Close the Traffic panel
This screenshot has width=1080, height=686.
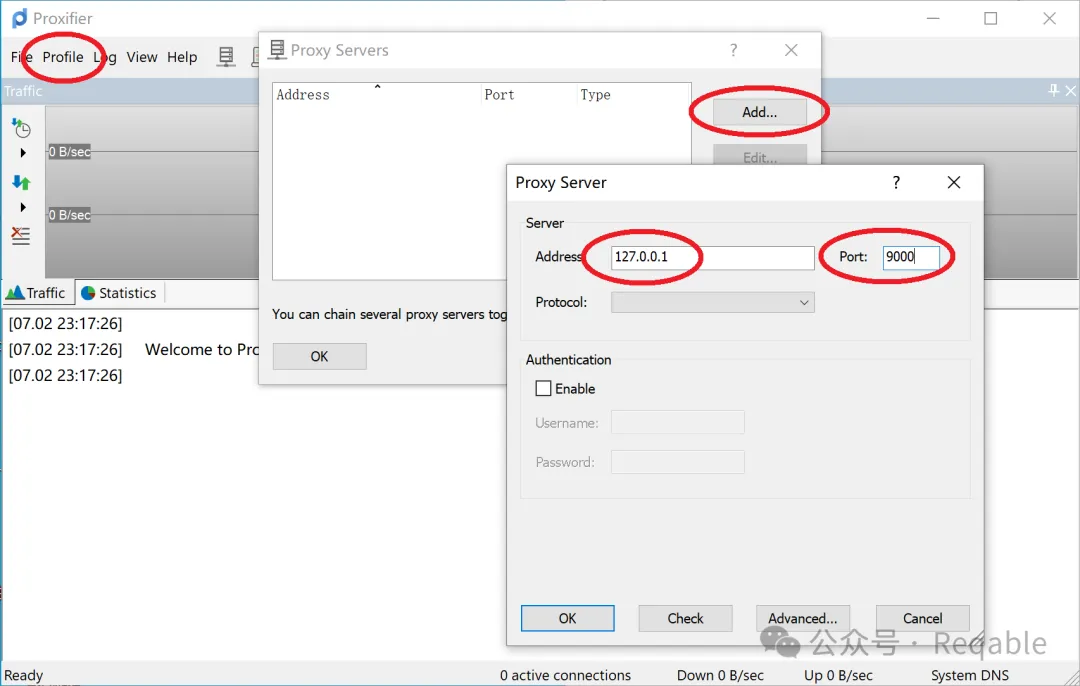coord(1070,90)
